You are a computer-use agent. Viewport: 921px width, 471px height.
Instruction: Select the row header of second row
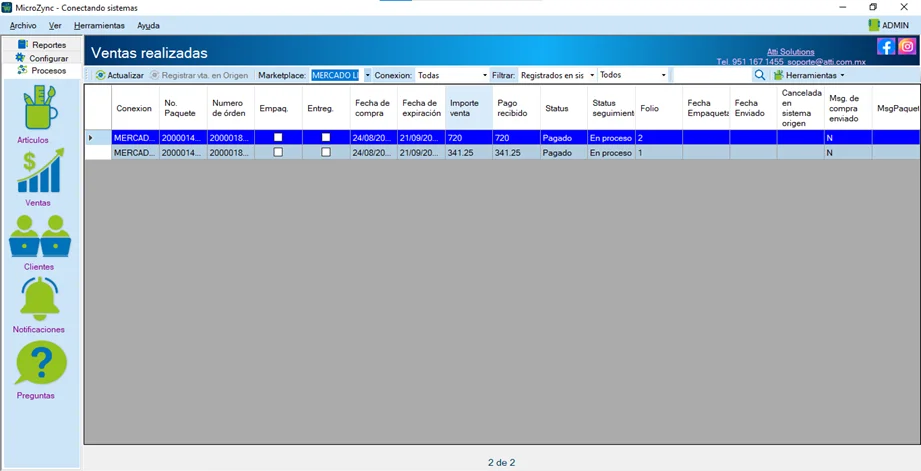98,152
